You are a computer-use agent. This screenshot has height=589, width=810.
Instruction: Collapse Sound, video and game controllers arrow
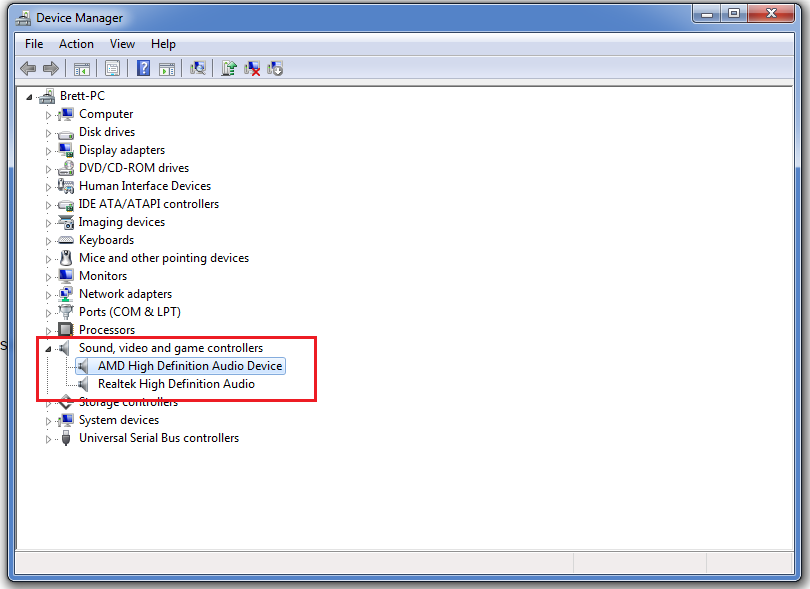[48, 349]
